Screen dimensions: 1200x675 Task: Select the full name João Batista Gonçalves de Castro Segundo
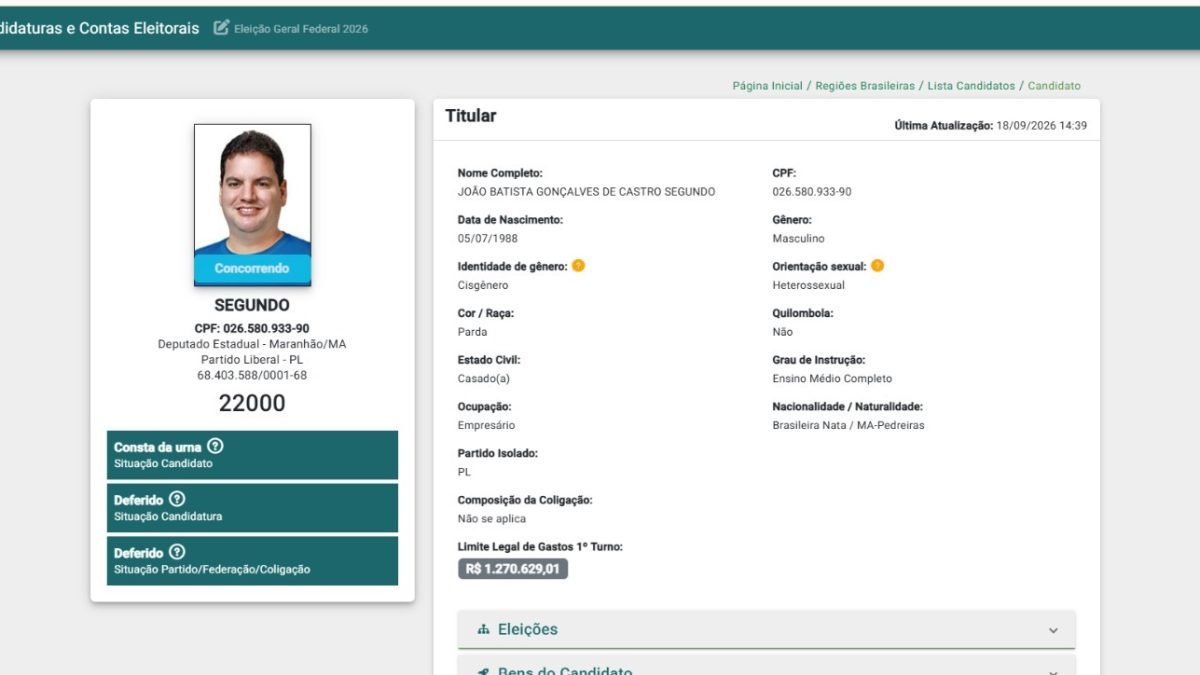click(x=586, y=192)
